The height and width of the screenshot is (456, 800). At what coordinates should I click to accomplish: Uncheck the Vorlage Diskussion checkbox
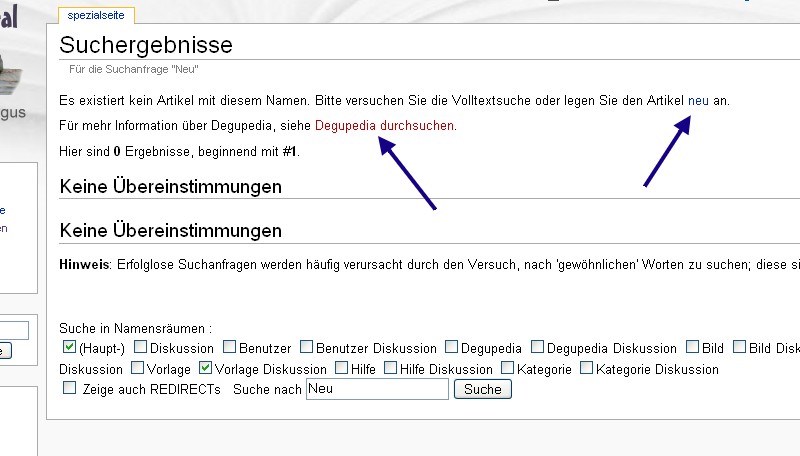(207, 369)
